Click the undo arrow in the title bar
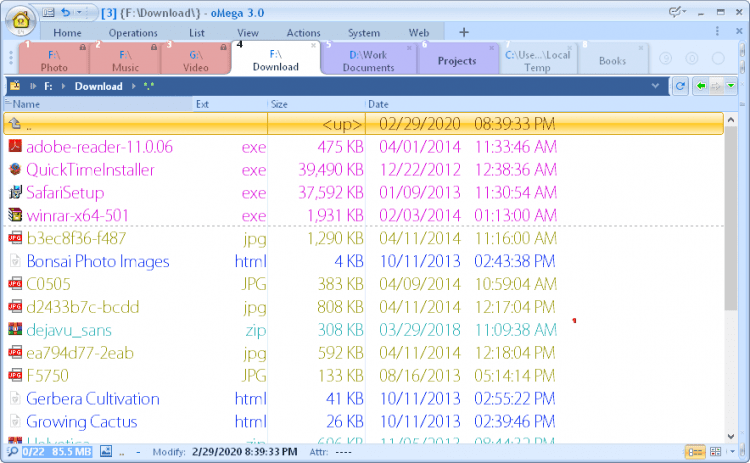 tap(66, 12)
